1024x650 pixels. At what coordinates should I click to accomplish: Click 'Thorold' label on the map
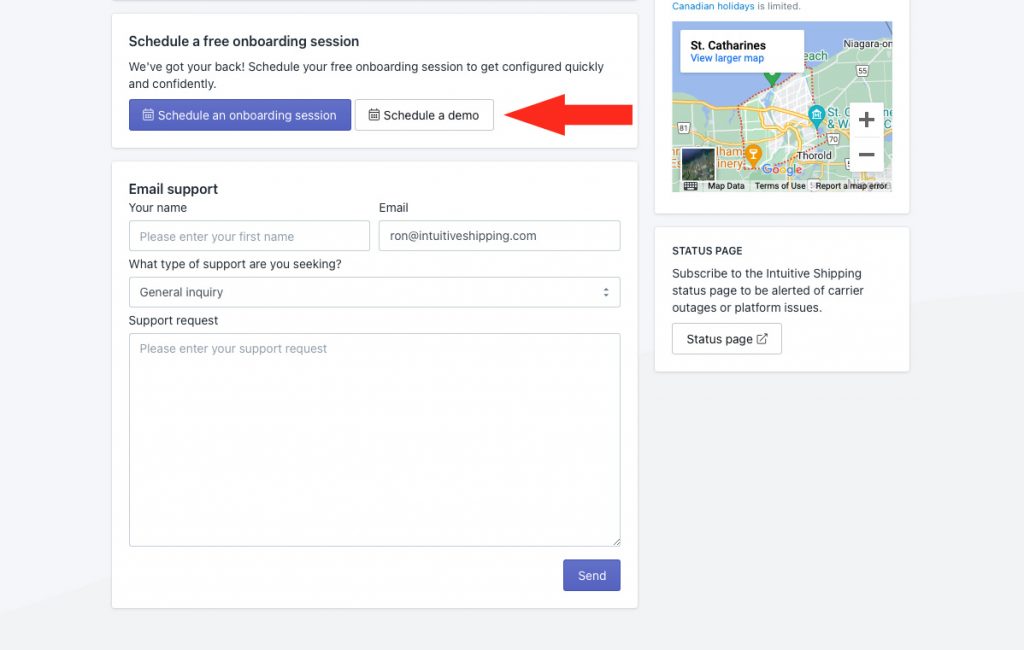(814, 155)
